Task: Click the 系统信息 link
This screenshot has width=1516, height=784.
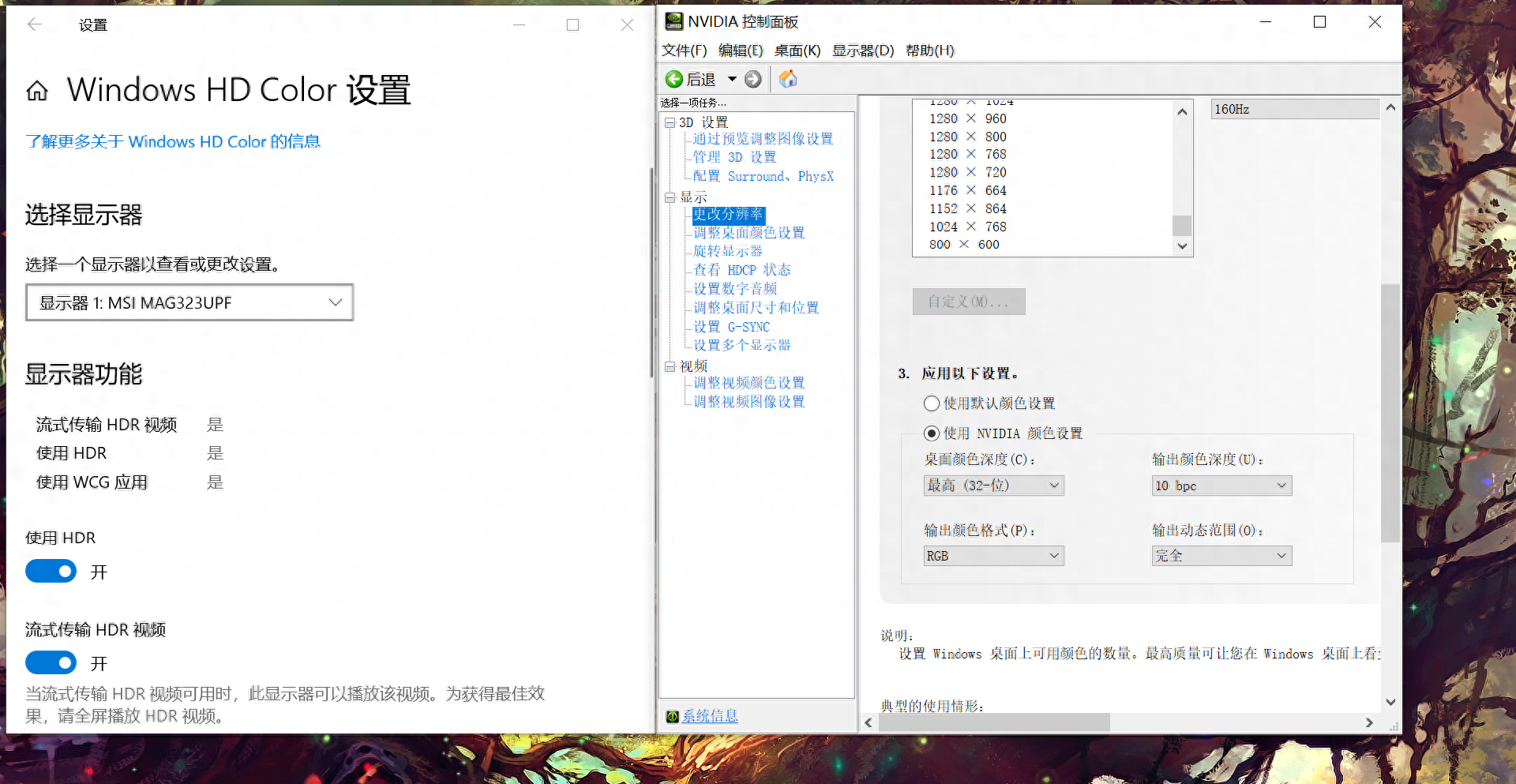Action: 710,716
